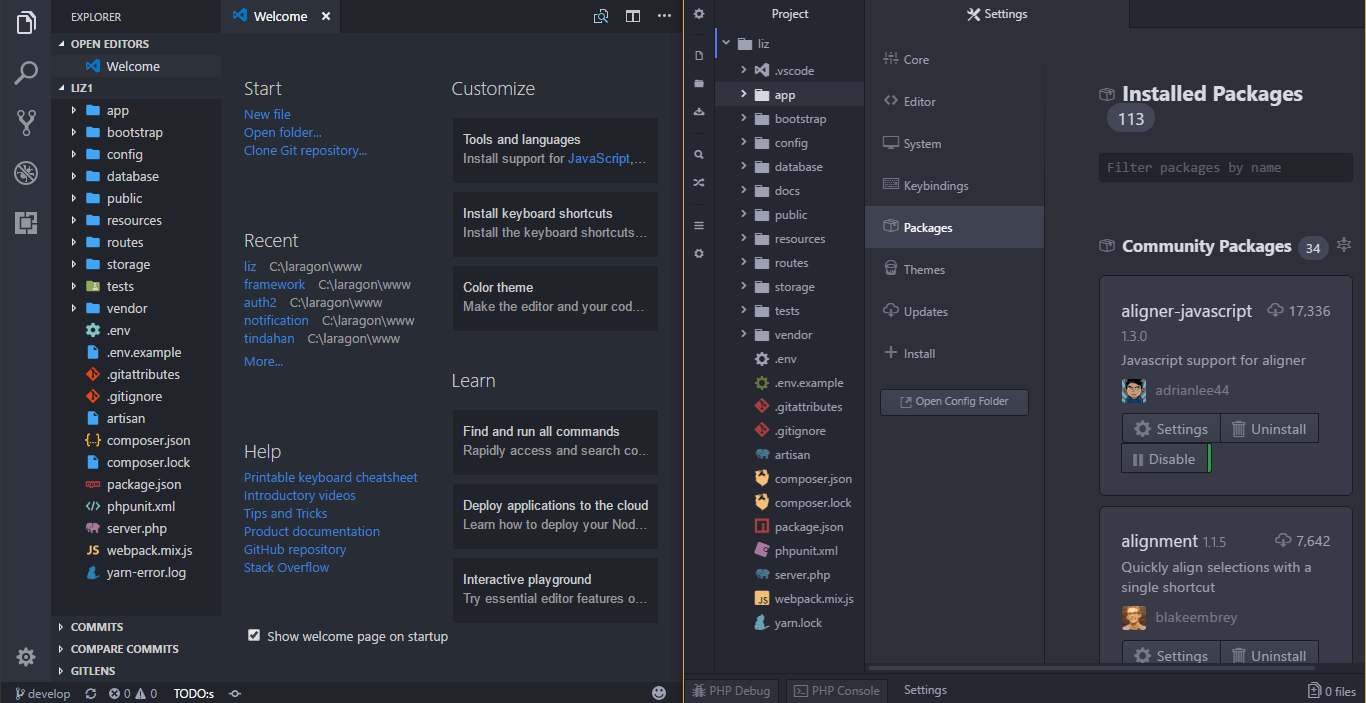Open the PHP Debug panel in Atom status bar
This screenshot has height=703, width=1366.
(731, 690)
